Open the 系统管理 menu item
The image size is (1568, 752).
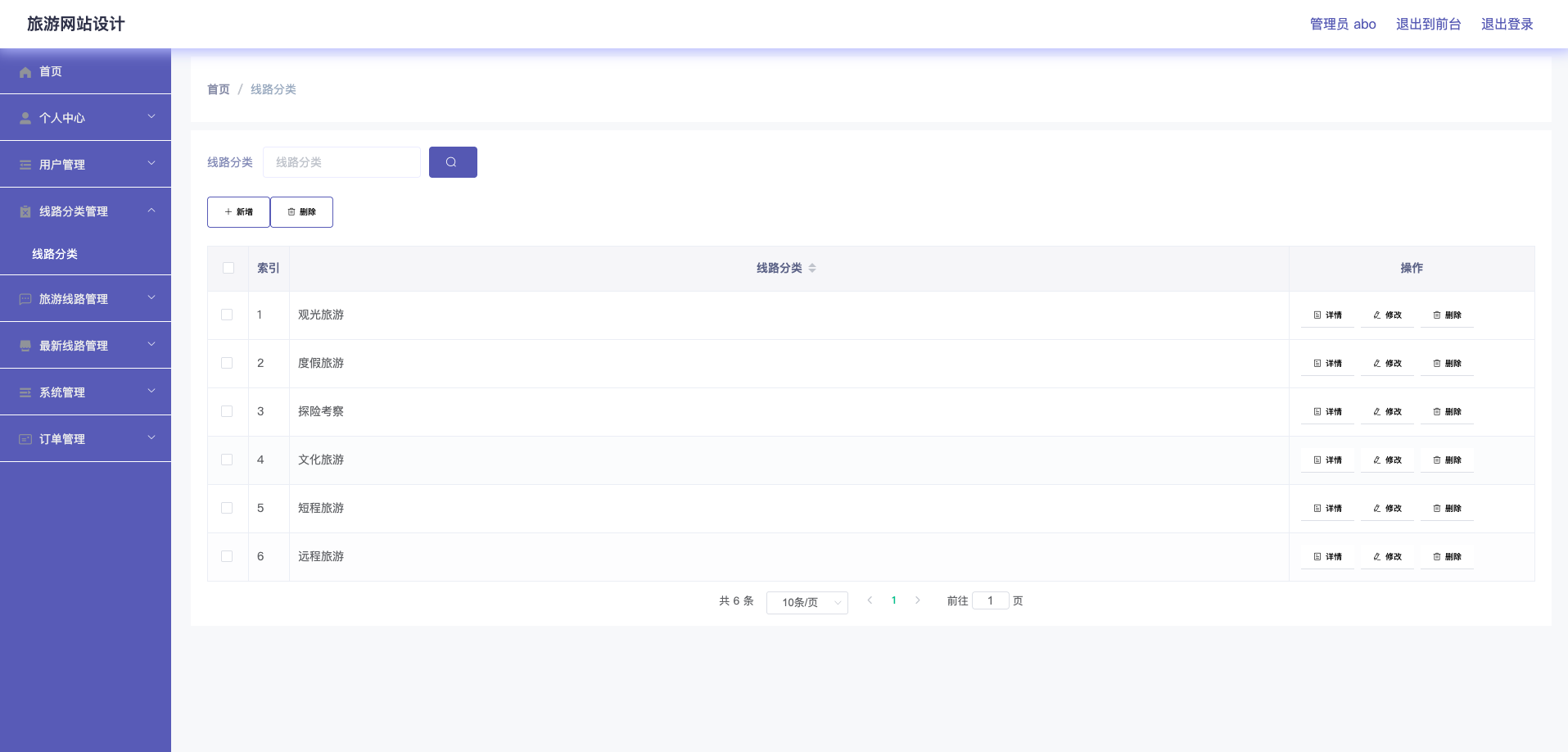[85, 392]
